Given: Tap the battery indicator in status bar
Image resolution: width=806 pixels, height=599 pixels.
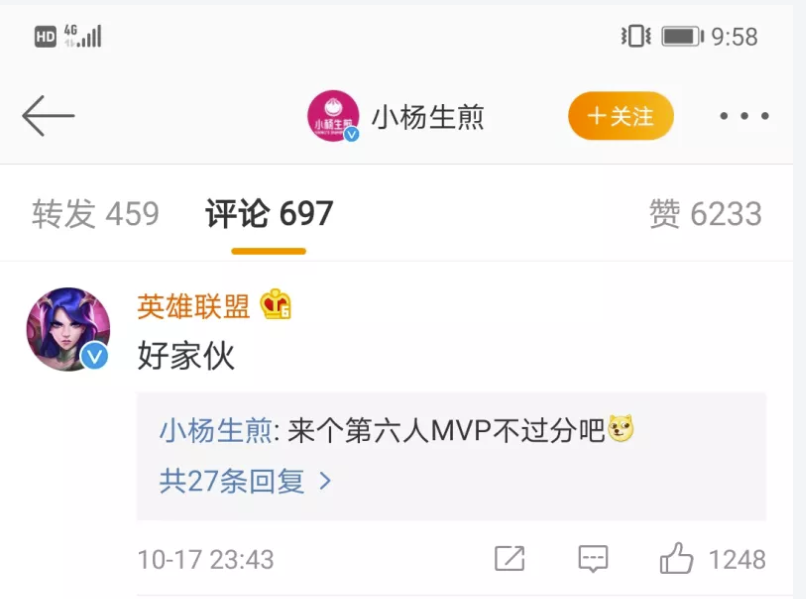Looking at the screenshot, I should pos(682,37).
